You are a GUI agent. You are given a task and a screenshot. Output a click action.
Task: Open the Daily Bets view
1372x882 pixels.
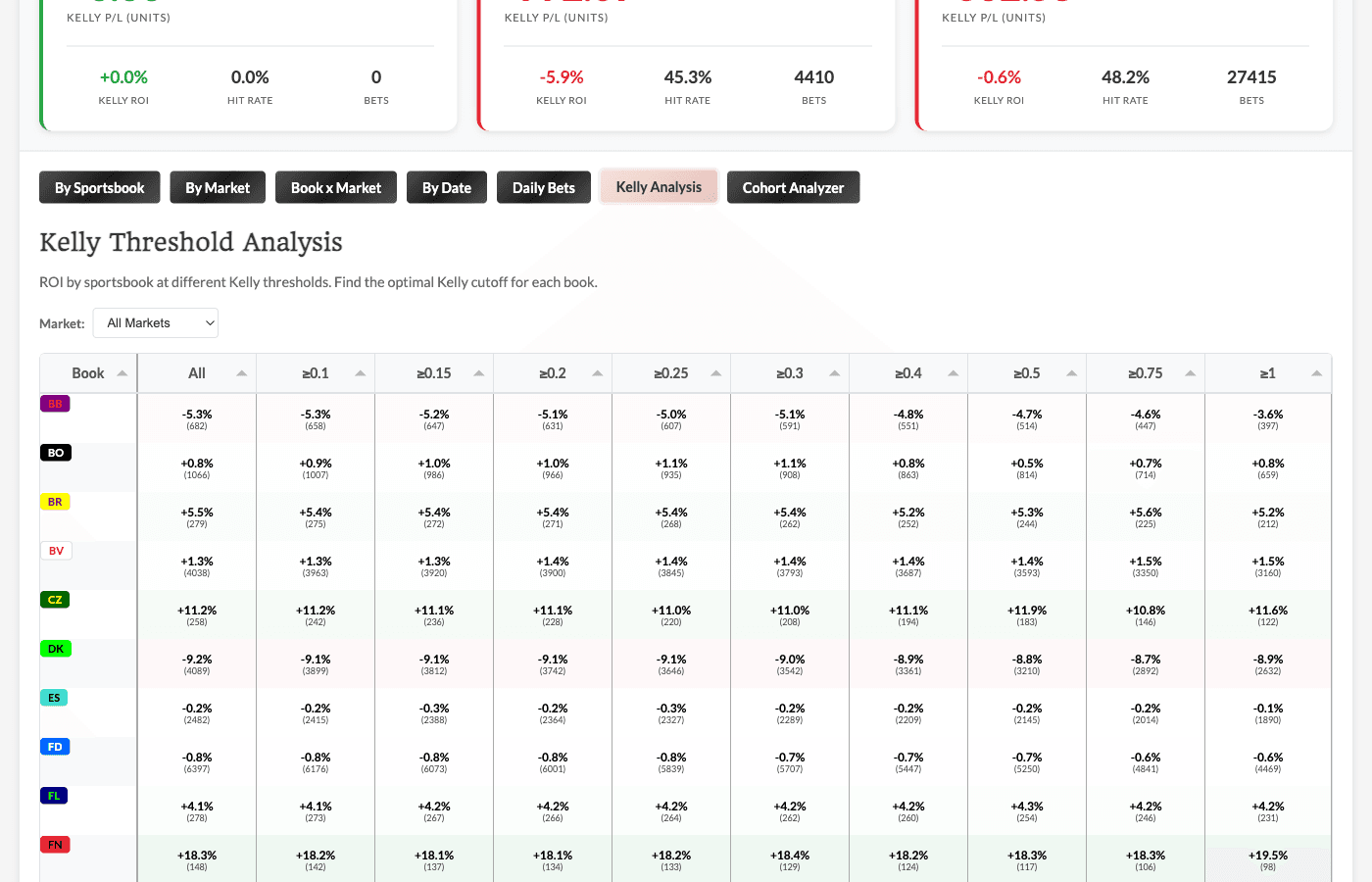point(543,186)
